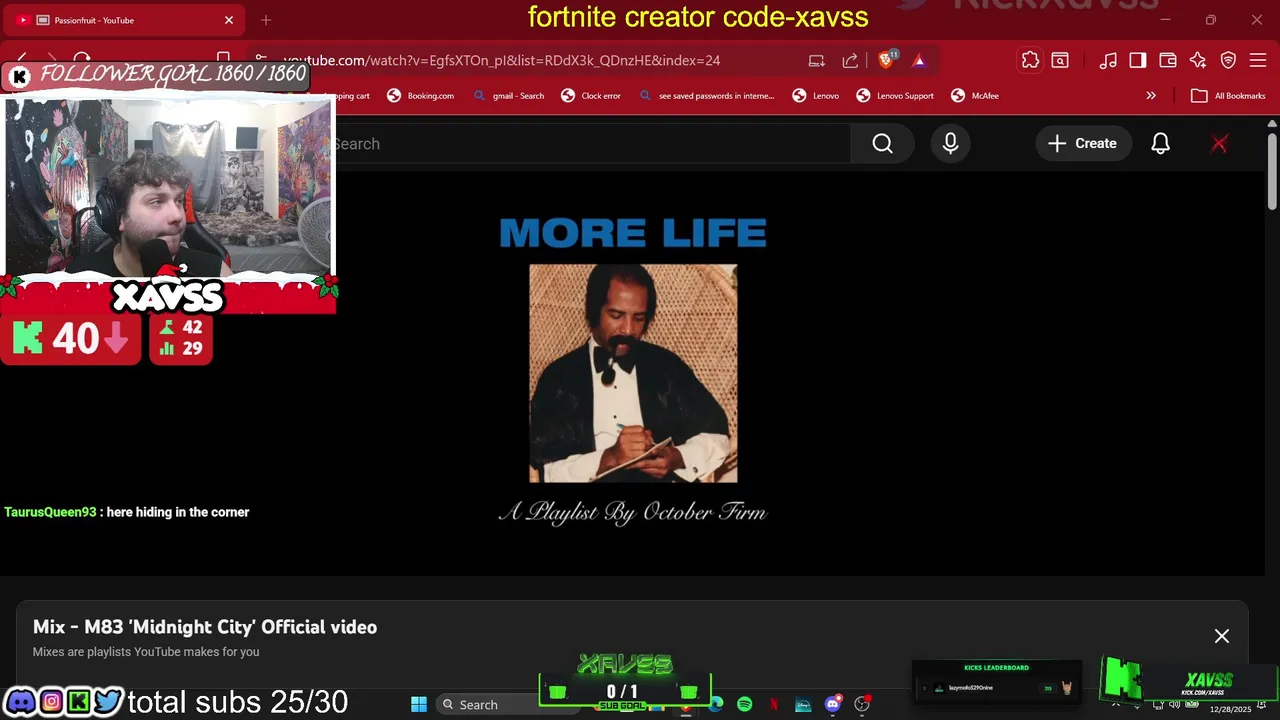Open the Leo AI sparkle icon

1198,60
